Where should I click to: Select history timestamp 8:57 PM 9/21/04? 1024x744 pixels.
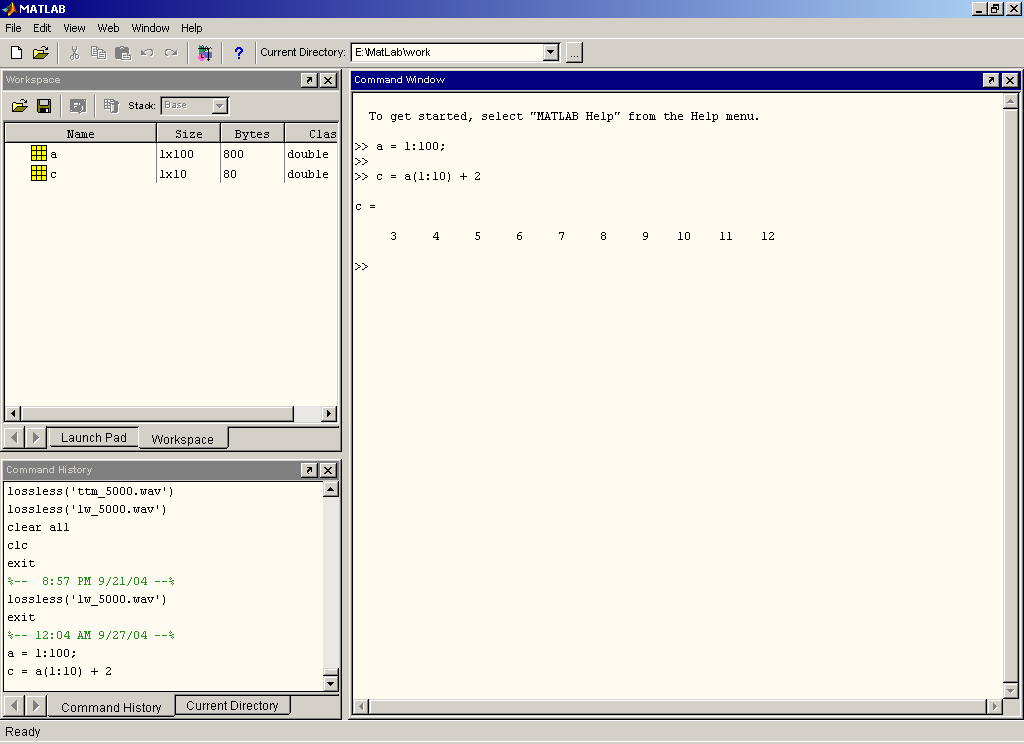(x=91, y=581)
